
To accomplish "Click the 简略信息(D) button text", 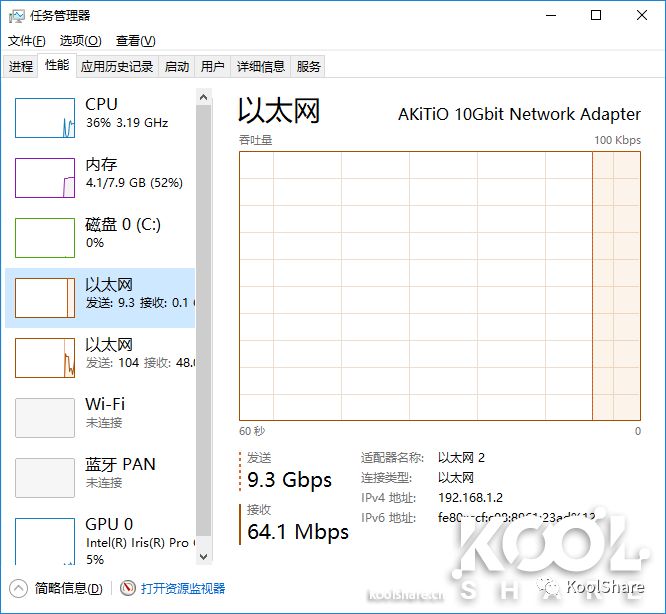I will point(68,589).
